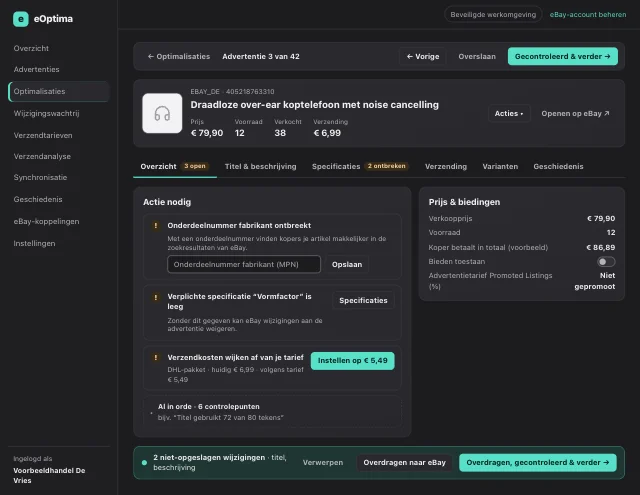Click Openen op eBay link
Viewport: 640px width, 495px height.
575,113
